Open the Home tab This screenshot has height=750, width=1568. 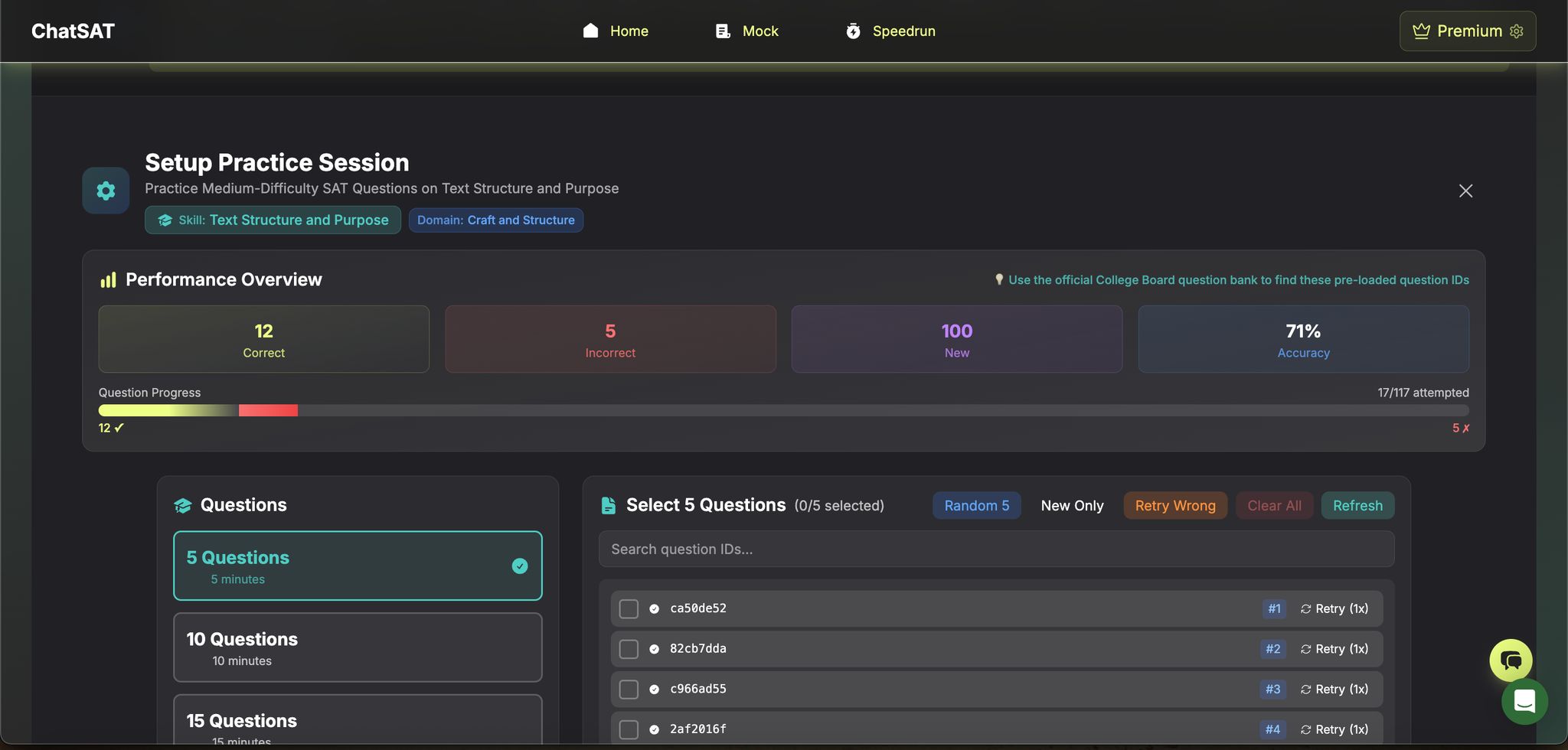point(616,31)
